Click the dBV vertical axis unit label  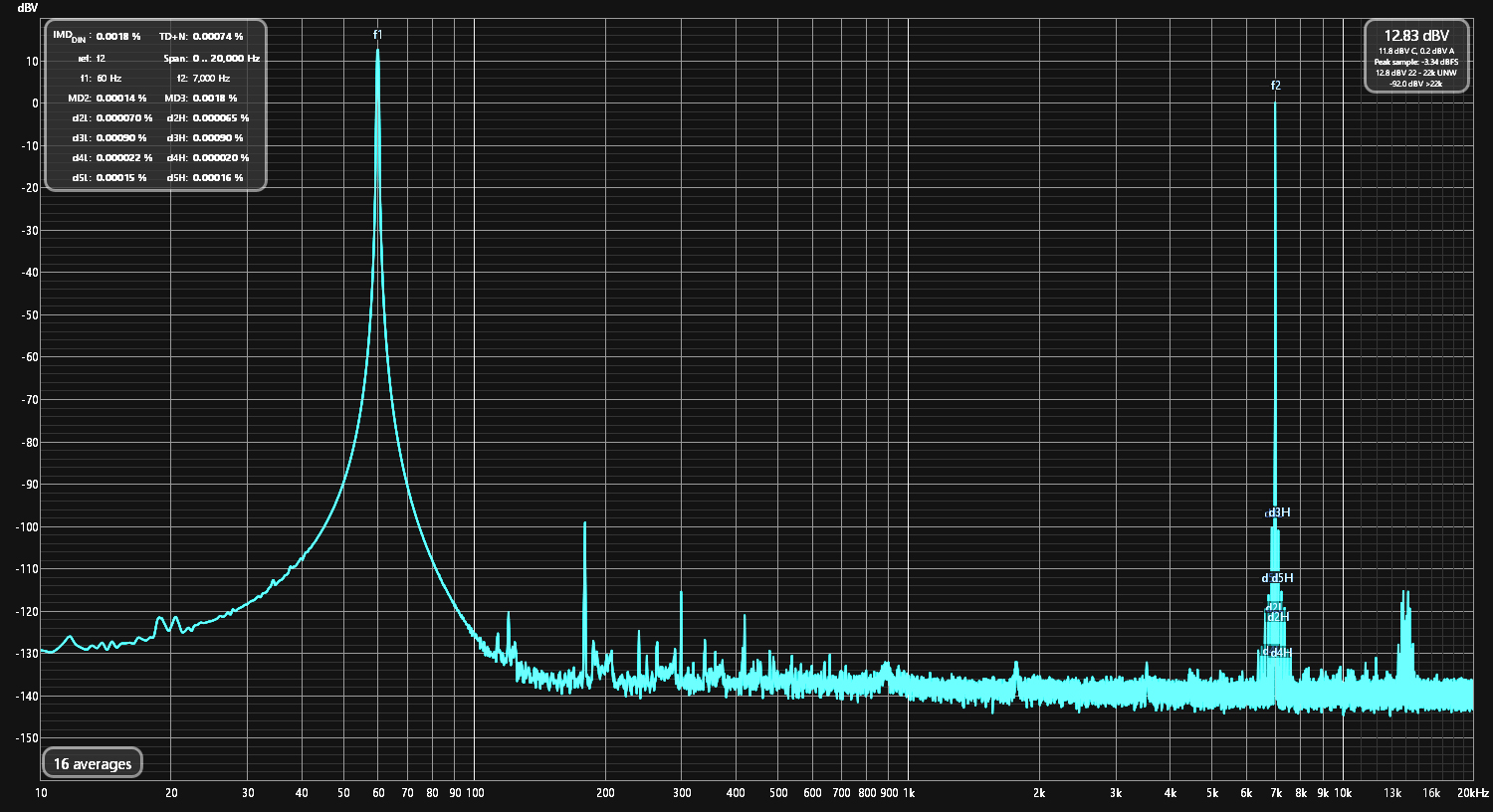tap(27, 8)
